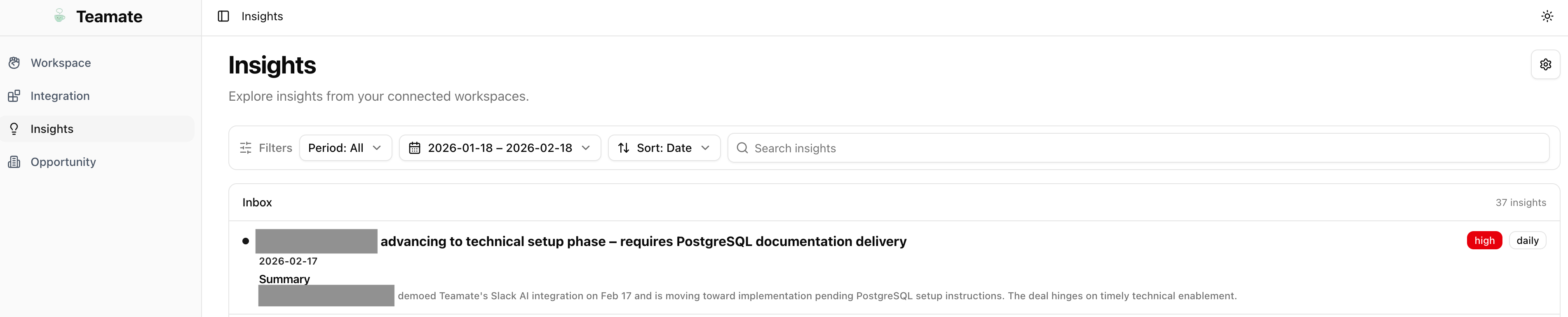Click the search magnifier icon
1568x317 pixels.
[x=742, y=148]
